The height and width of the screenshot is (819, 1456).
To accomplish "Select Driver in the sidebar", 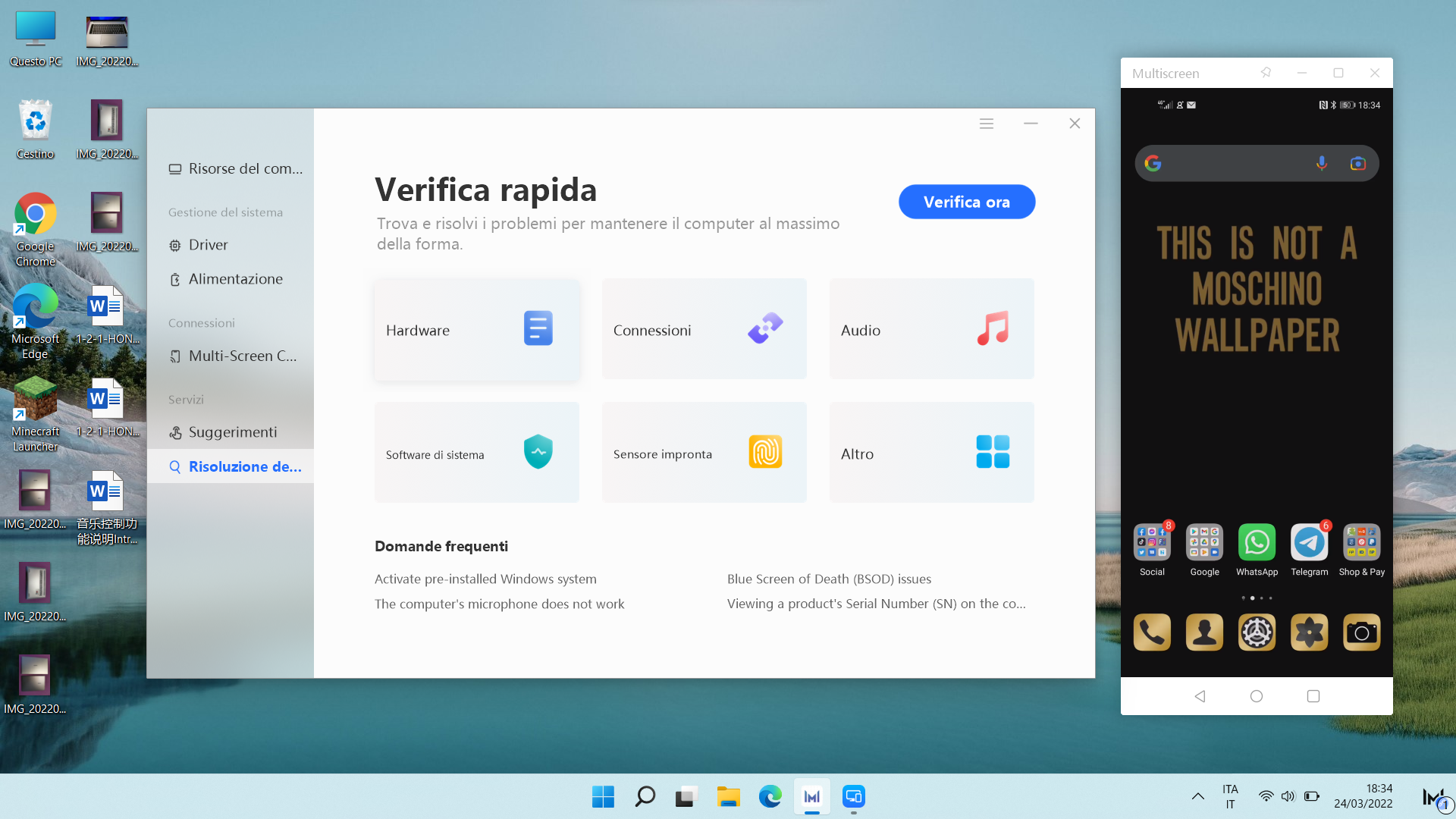I will pos(208,244).
